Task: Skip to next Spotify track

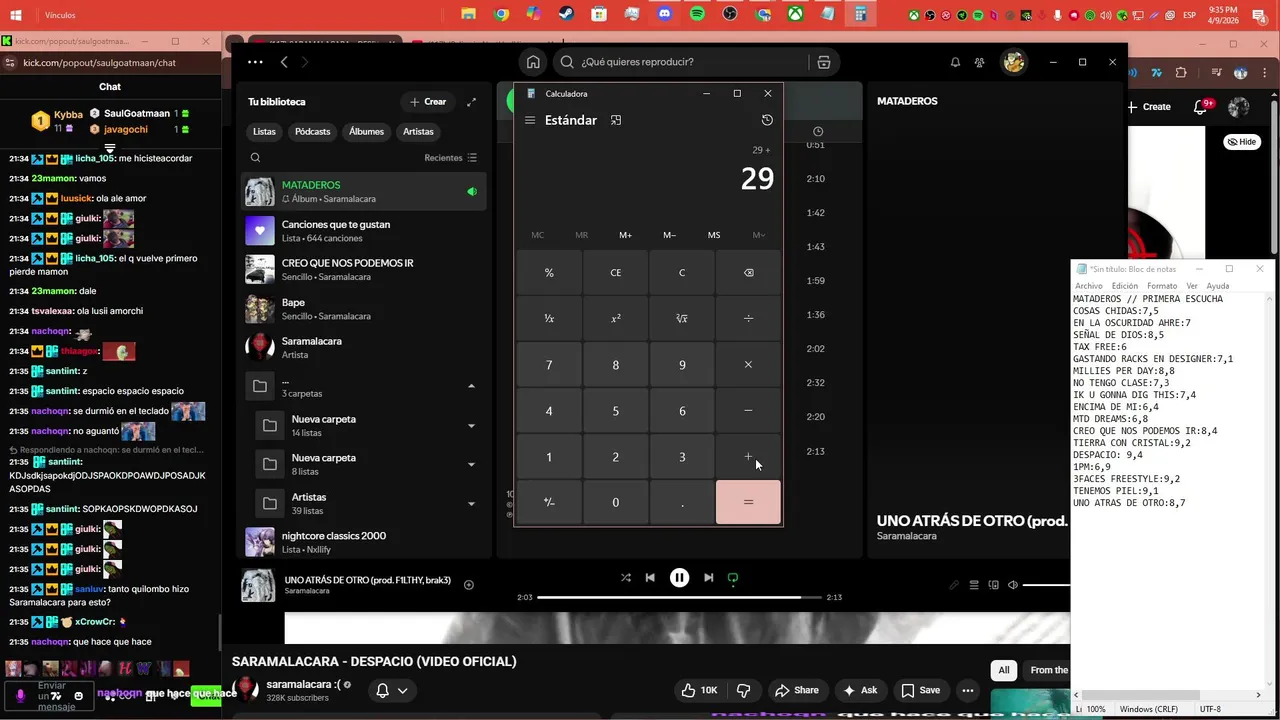Action: coord(708,578)
